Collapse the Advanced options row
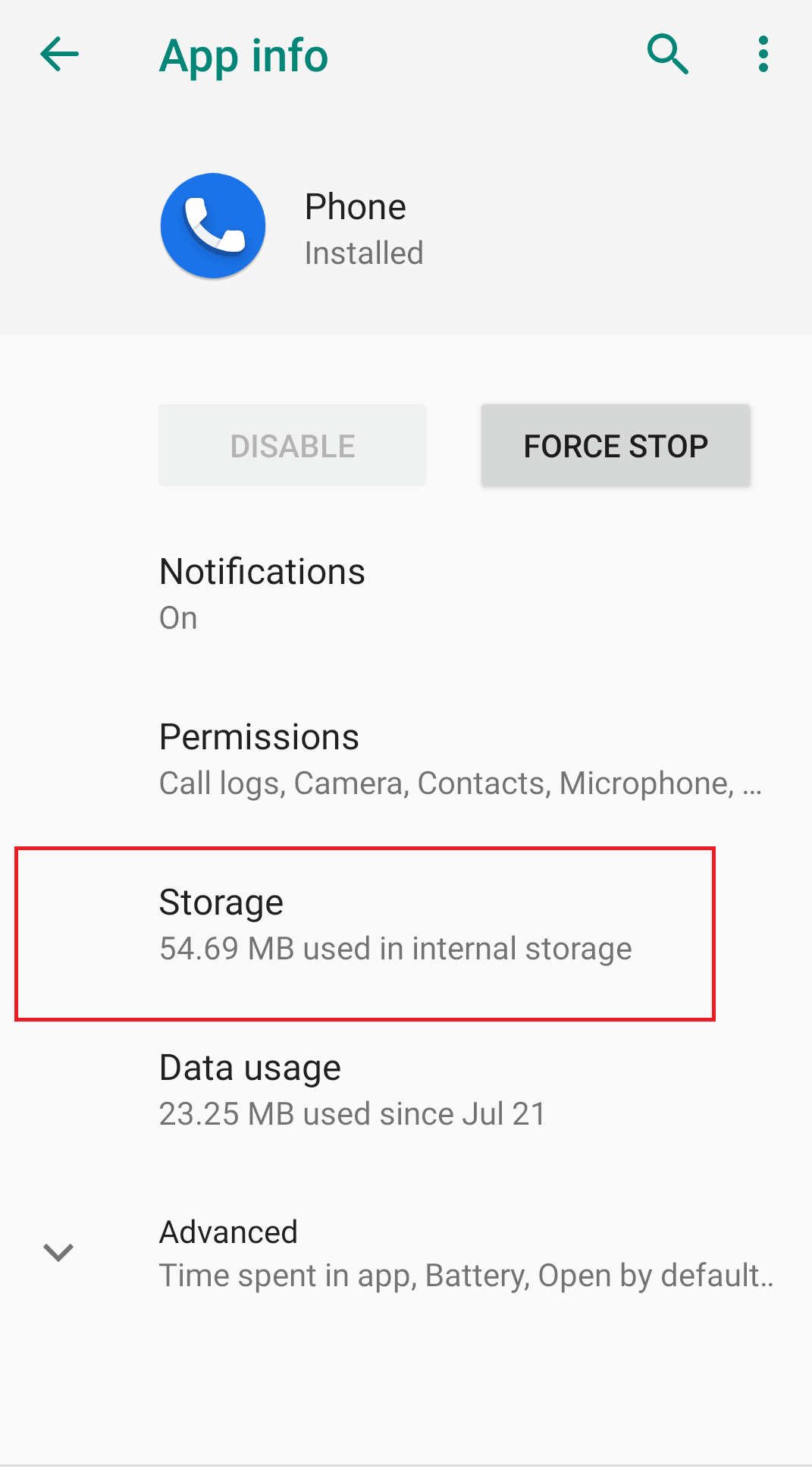 [303, 1251]
